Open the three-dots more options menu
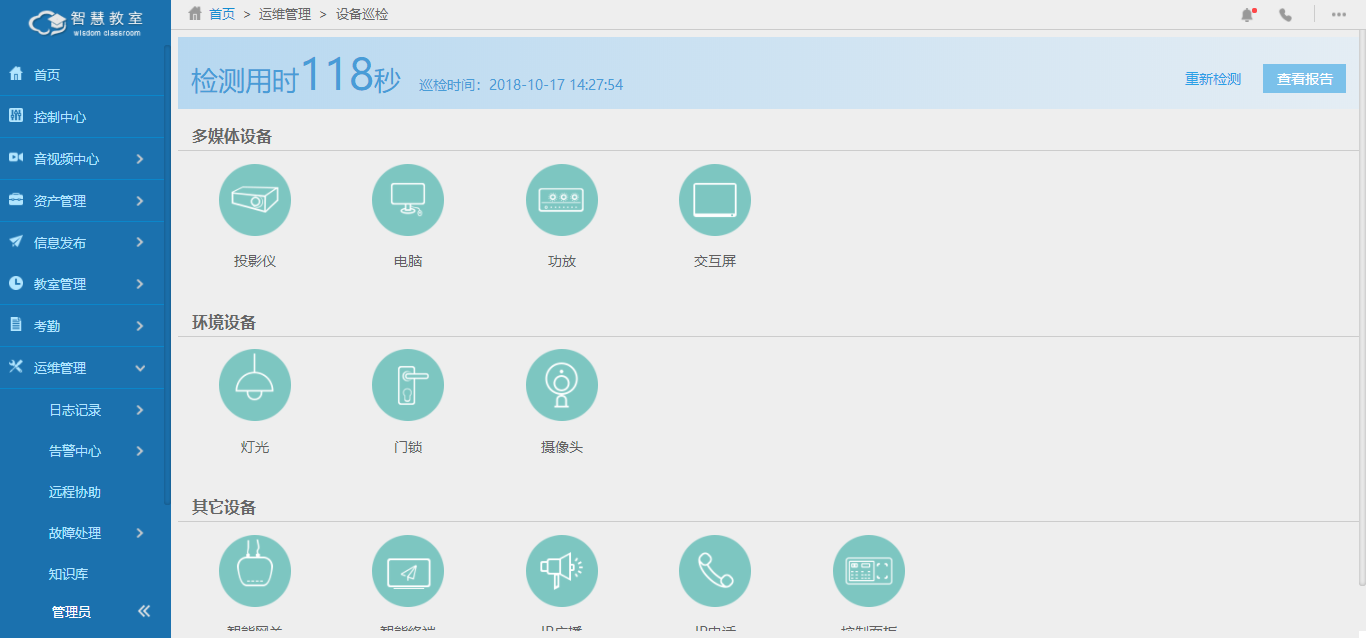1366x638 pixels. (x=1338, y=15)
